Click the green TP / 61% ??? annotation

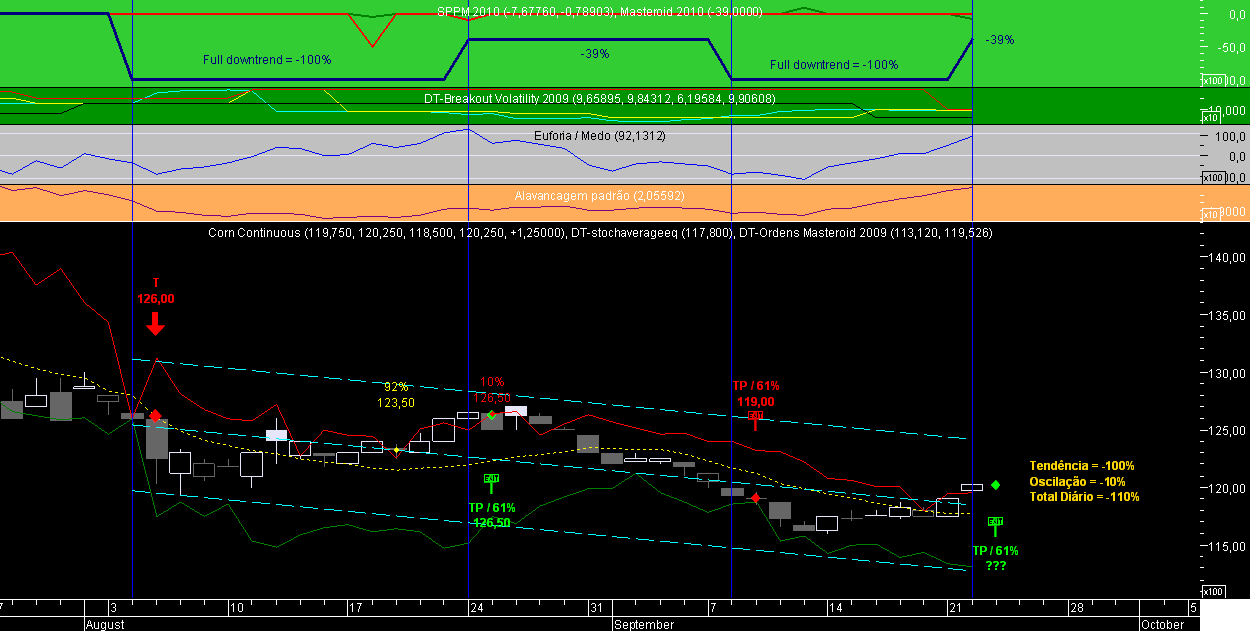[995, 558]
